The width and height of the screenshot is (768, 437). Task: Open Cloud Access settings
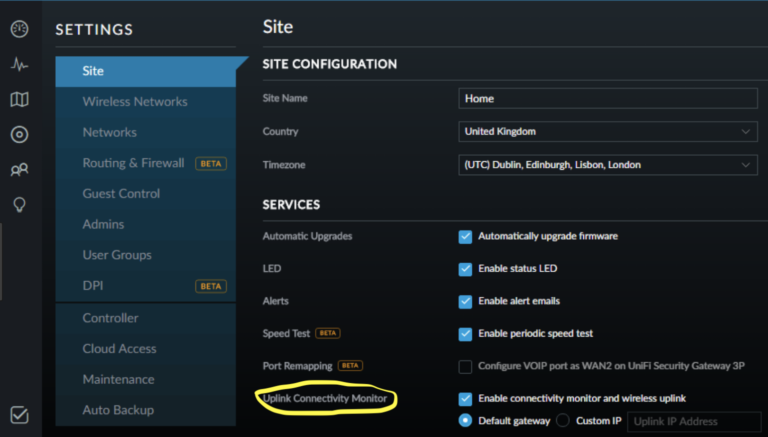pyautogui.click(x=145, y=349)
